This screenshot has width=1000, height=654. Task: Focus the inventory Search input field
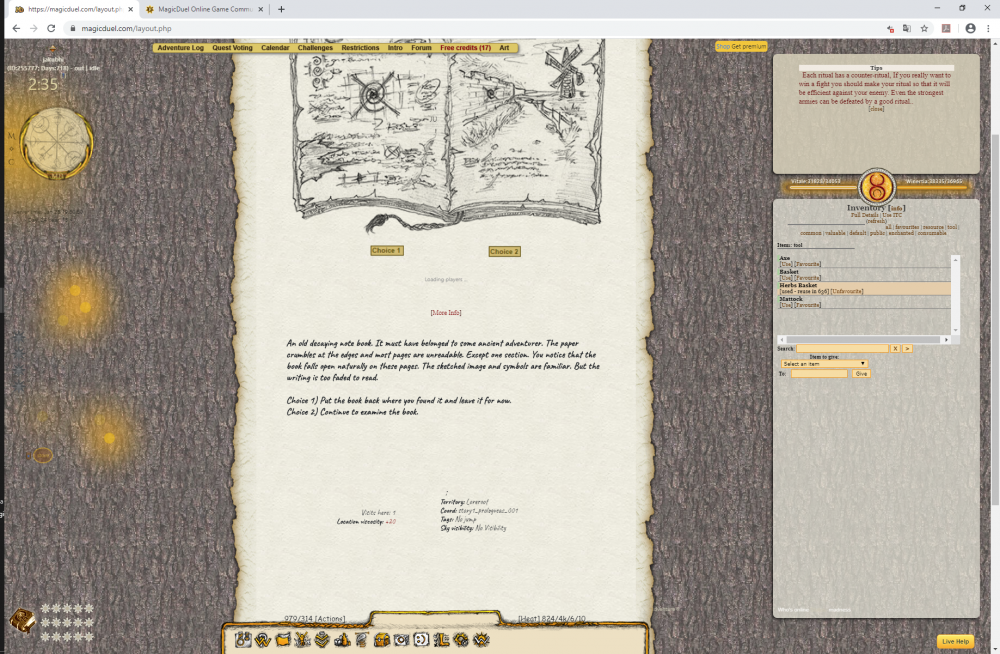pyautogui.click(x=842, y=348)
